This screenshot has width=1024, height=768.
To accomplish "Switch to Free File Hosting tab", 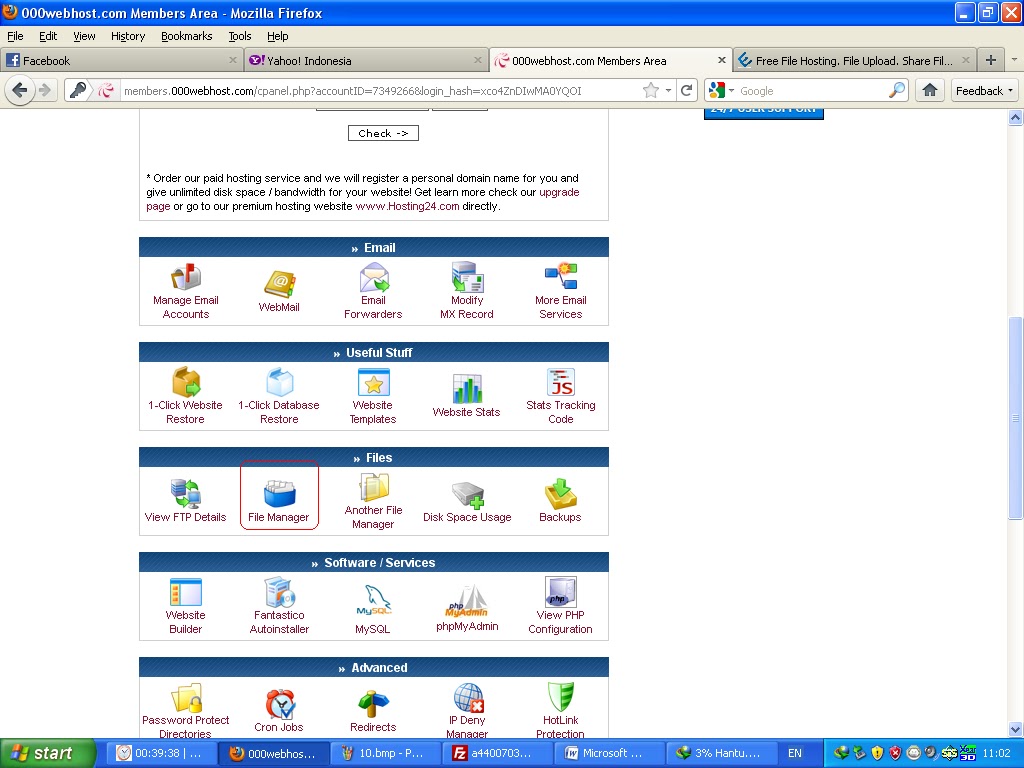I will pyautogui.click(x=854, y=61).
